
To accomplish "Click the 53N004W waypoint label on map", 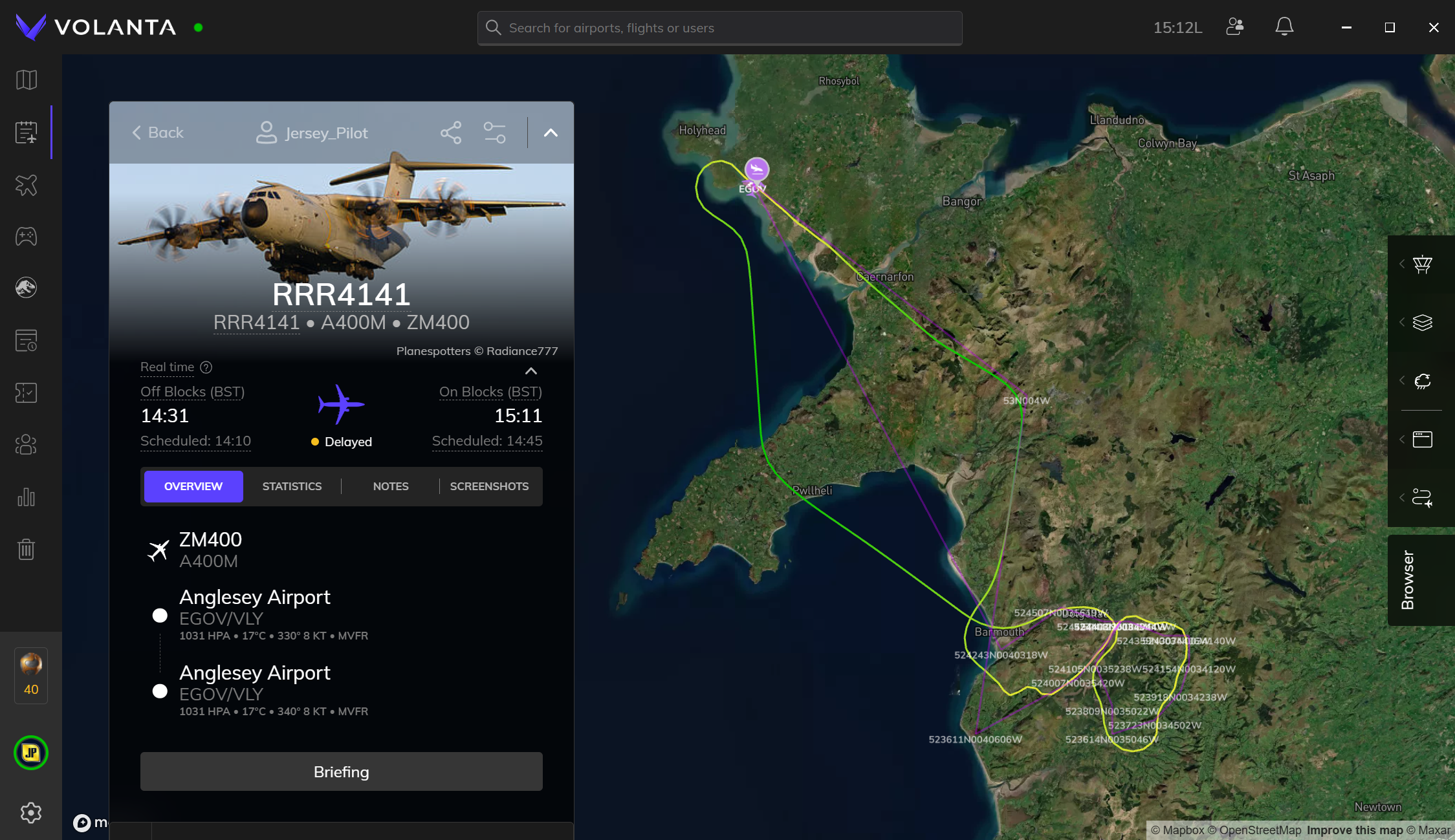I will coord(1026,400).
